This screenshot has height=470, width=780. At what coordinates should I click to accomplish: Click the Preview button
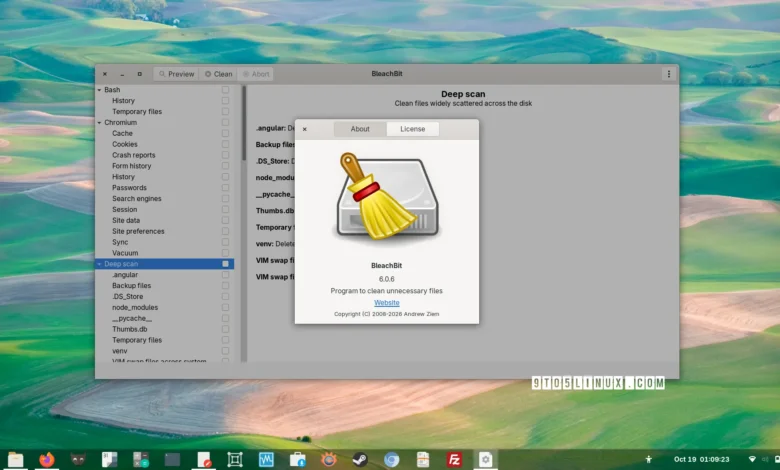point(176,74)
